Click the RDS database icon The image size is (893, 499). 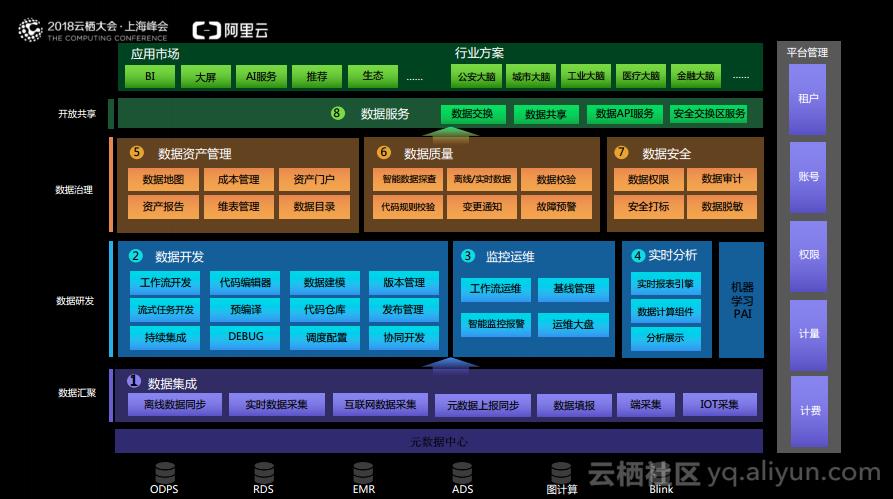tap(264, 472)
